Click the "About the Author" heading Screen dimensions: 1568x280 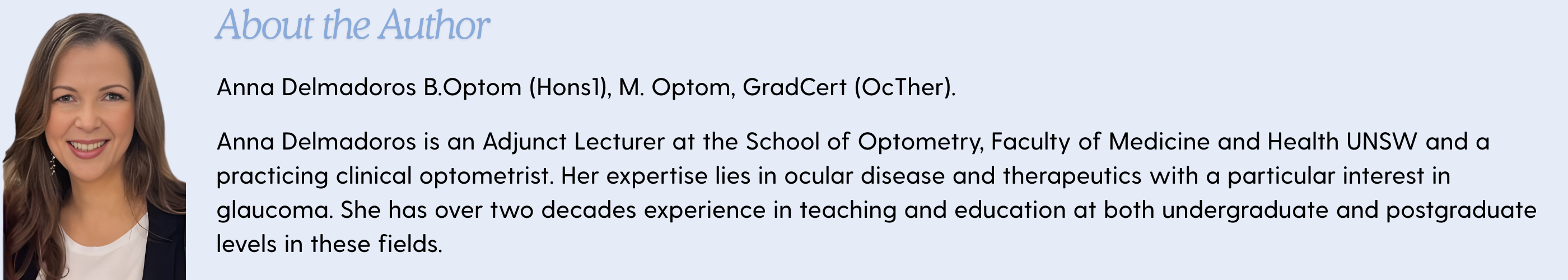352,26
